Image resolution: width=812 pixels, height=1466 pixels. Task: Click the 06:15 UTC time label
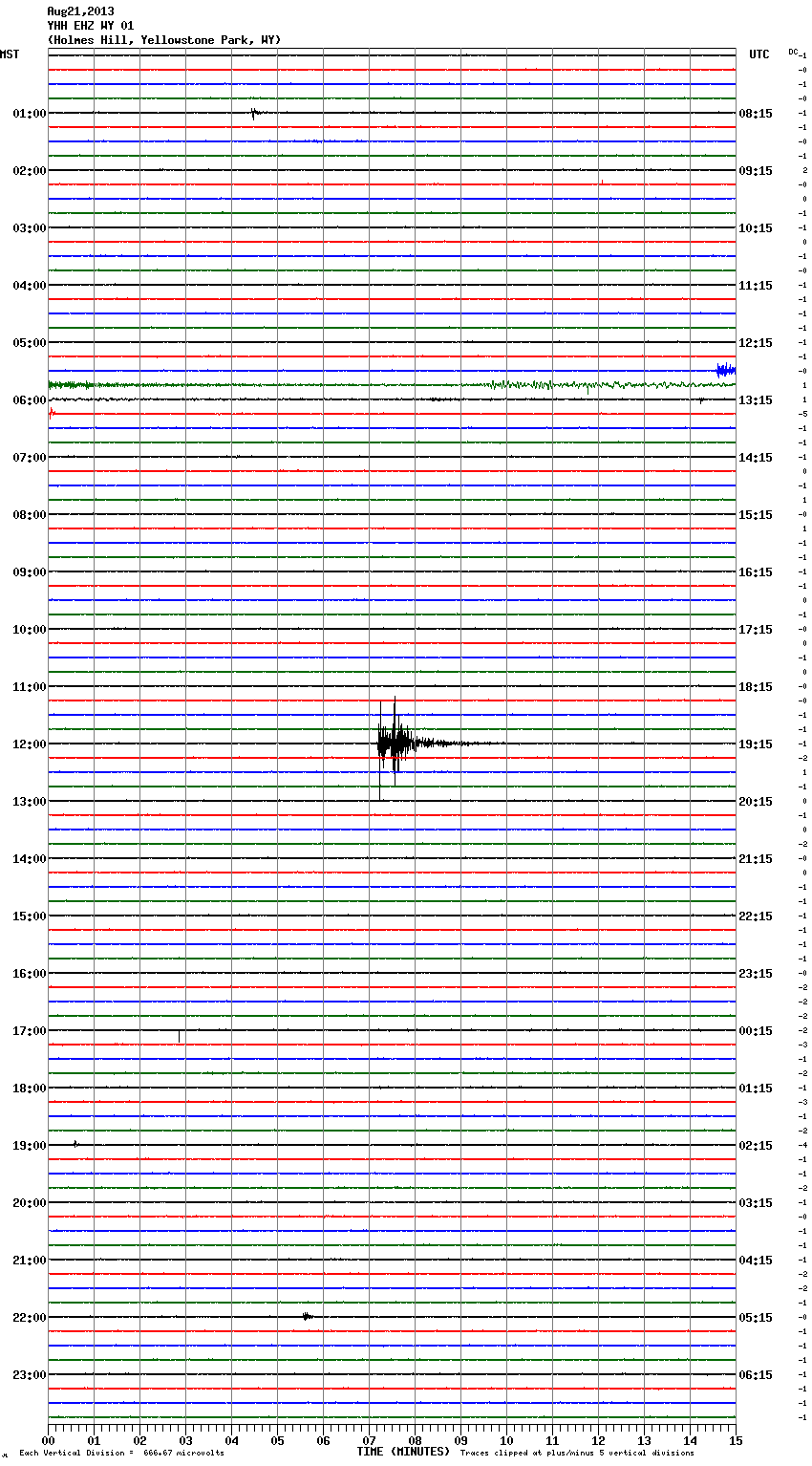coord(756,1375)
